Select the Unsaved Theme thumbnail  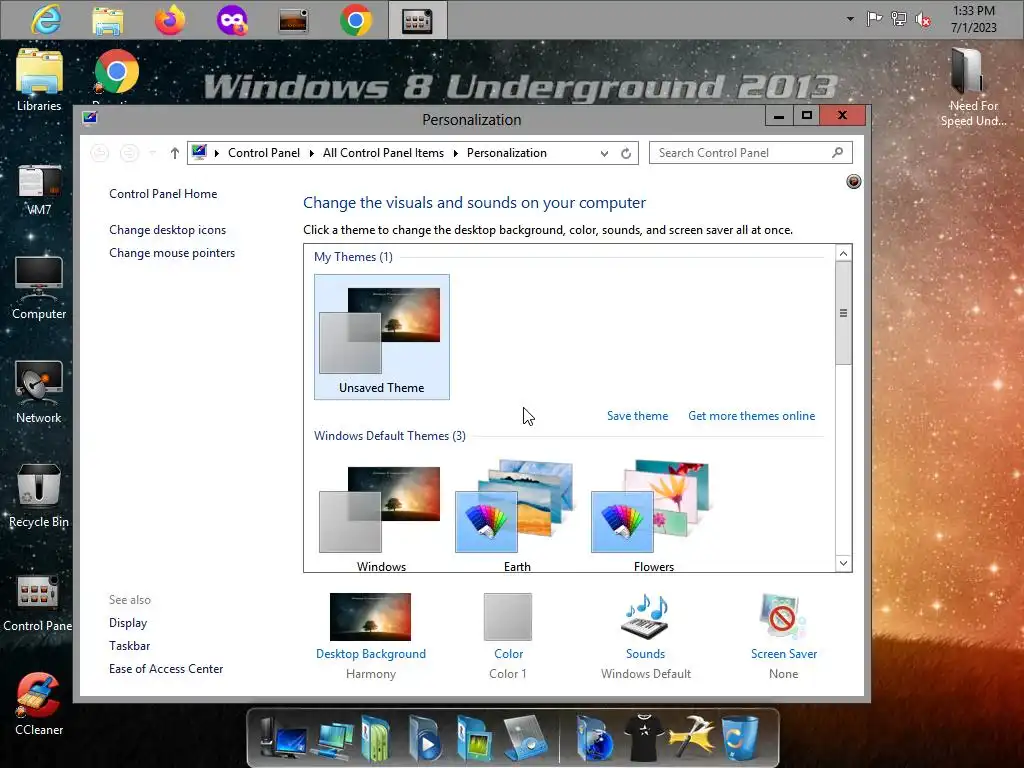[x=382, y=337]
